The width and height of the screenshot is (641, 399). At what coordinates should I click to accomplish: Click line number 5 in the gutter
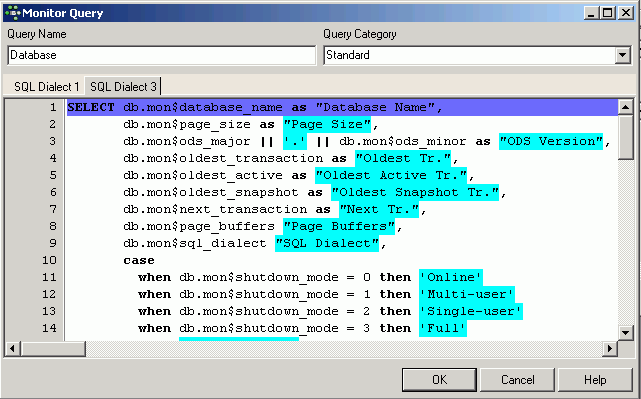tap(53, 175)
